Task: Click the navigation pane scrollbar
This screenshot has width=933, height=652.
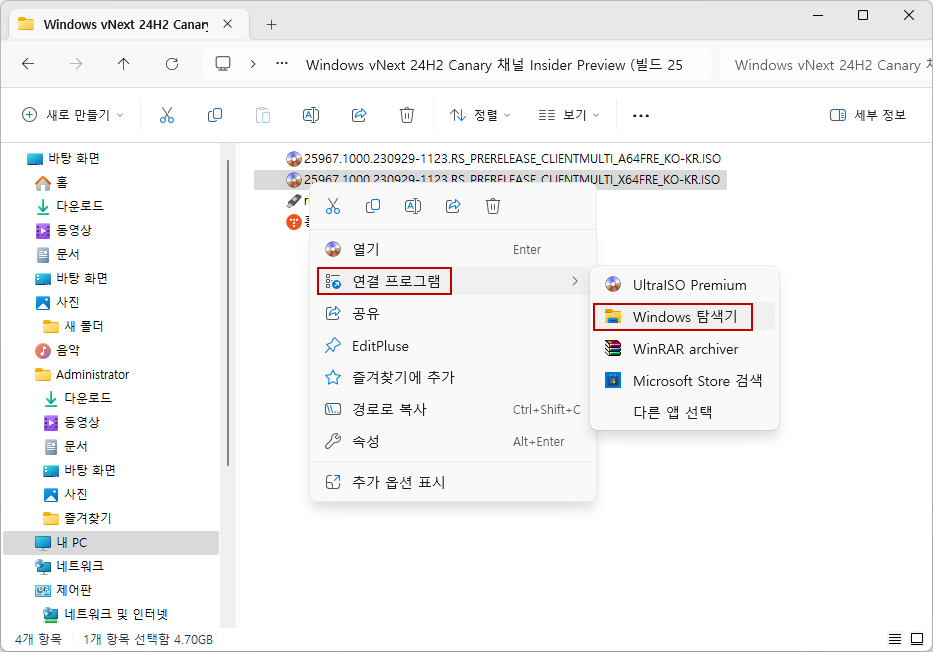Action: tap(228, 312)
